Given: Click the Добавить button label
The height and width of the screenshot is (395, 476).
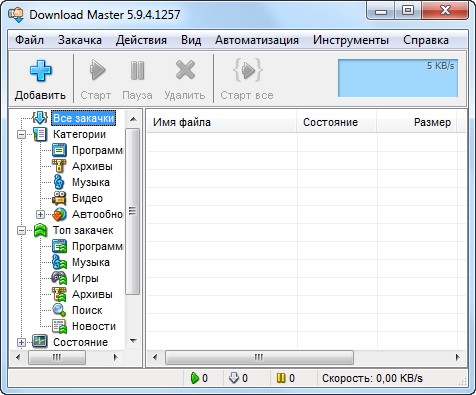Looking at the screenshot, I should pyautogui.click(x=40, y=95).
